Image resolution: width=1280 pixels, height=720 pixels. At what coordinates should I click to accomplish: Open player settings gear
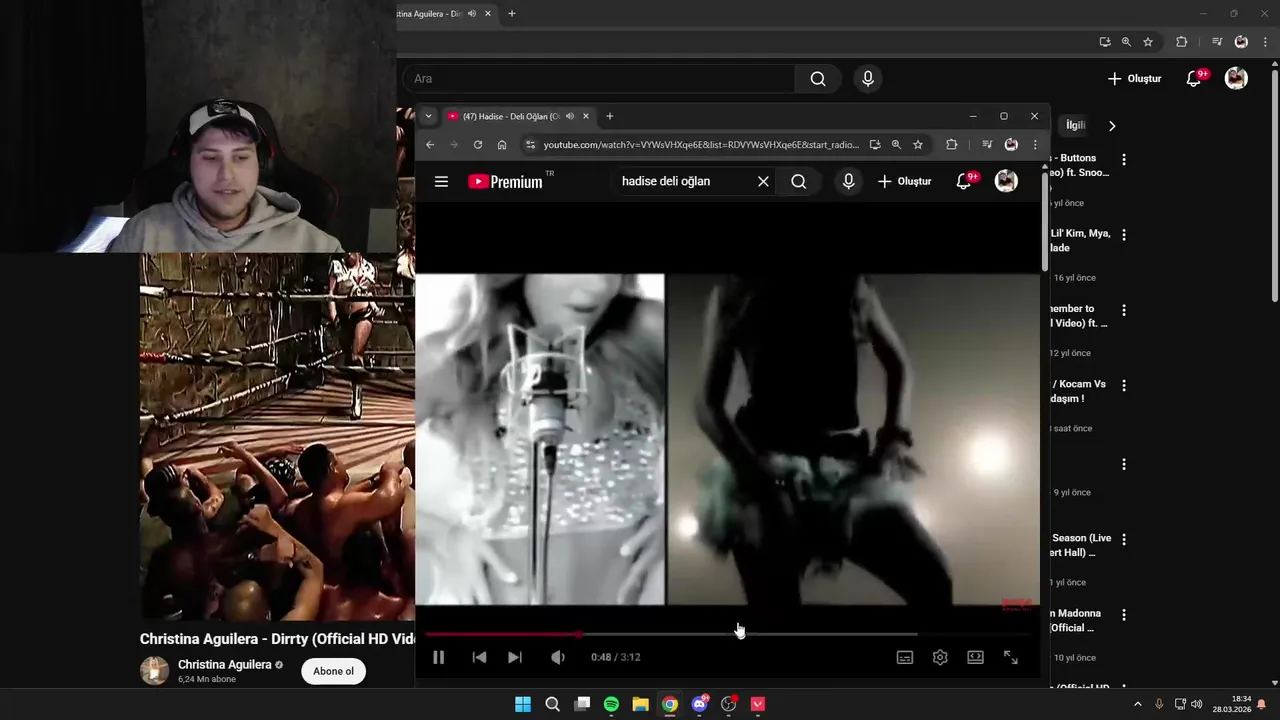(x=940, y=657)
